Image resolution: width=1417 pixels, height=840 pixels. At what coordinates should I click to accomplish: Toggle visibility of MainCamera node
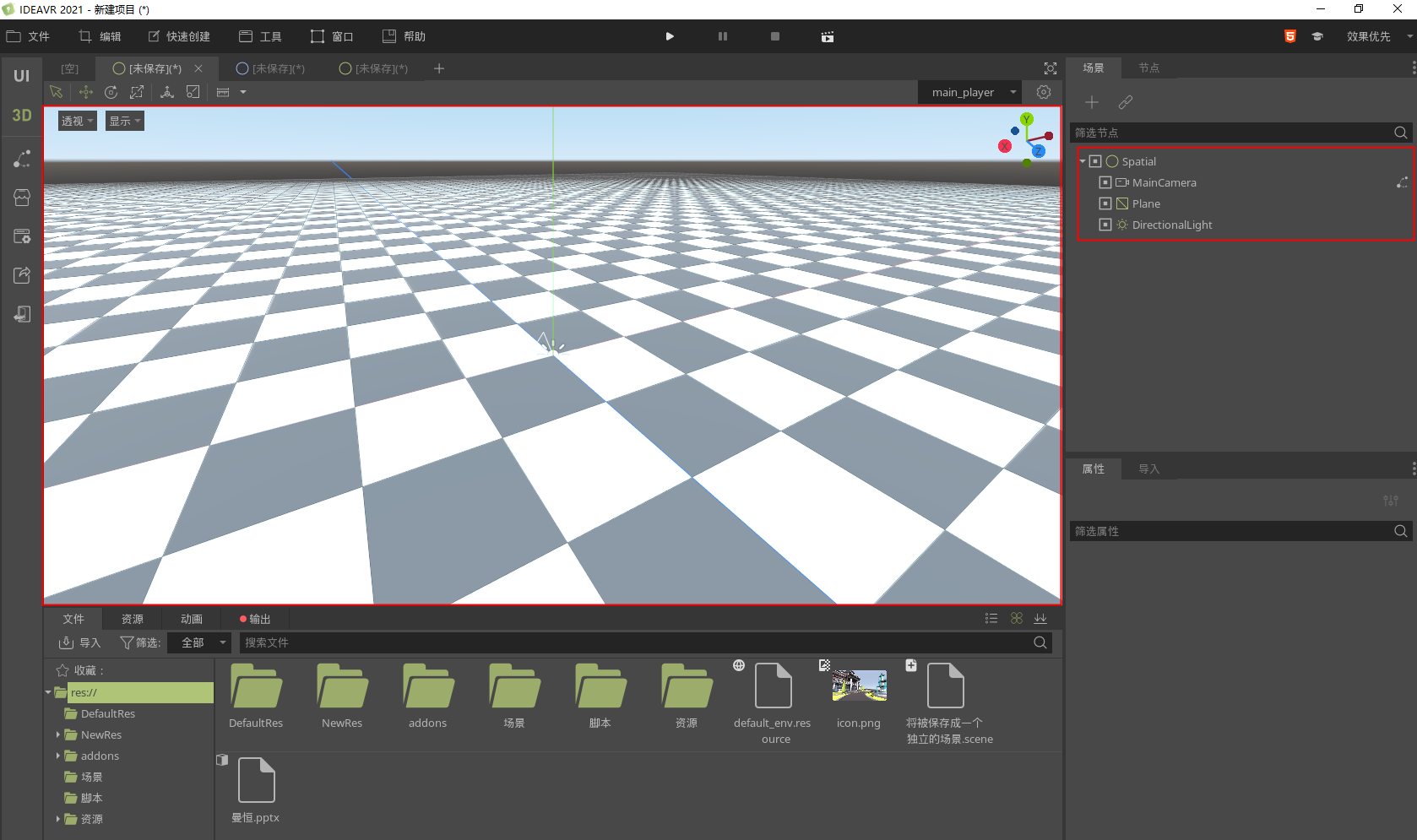click(1105, 182)
